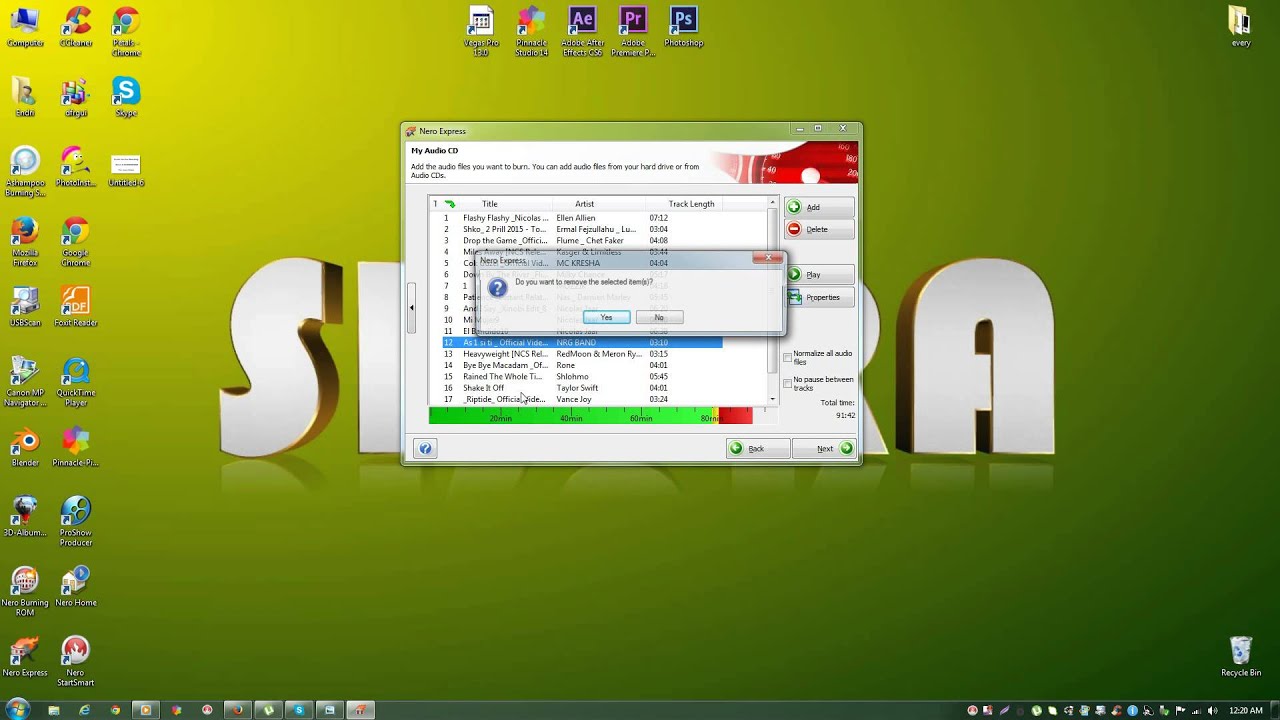This screenshot has height=720, width=1280.
Task: Click the Delete button in Nero Express
Action: click(819, 229)
